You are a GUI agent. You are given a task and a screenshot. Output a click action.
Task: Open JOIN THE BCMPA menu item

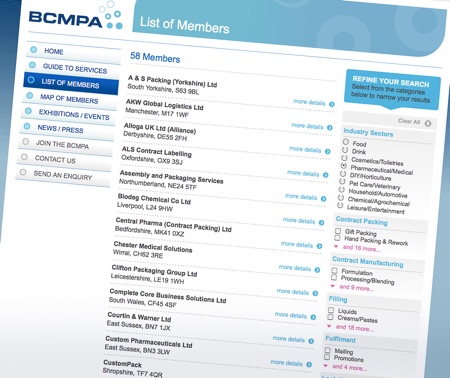tap(66, 145)
